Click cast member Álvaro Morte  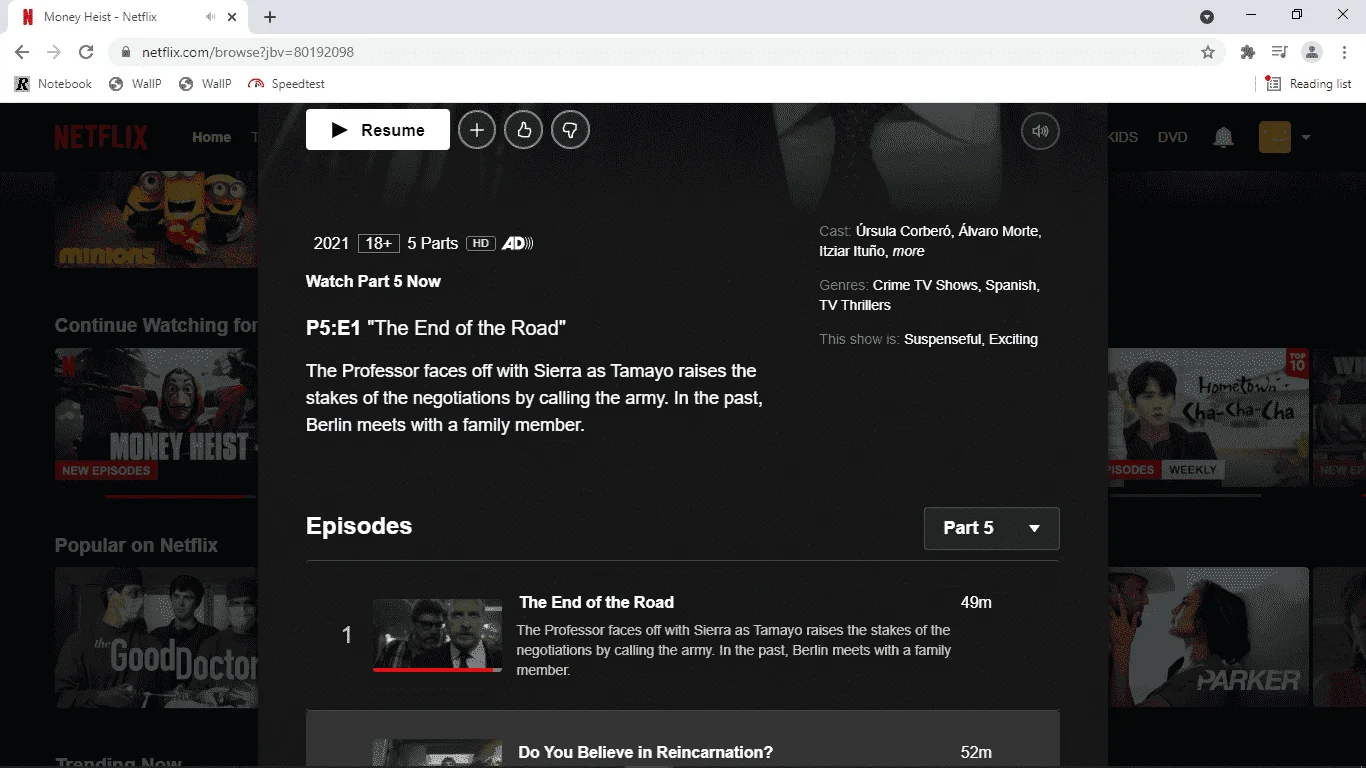click(998, 231)
